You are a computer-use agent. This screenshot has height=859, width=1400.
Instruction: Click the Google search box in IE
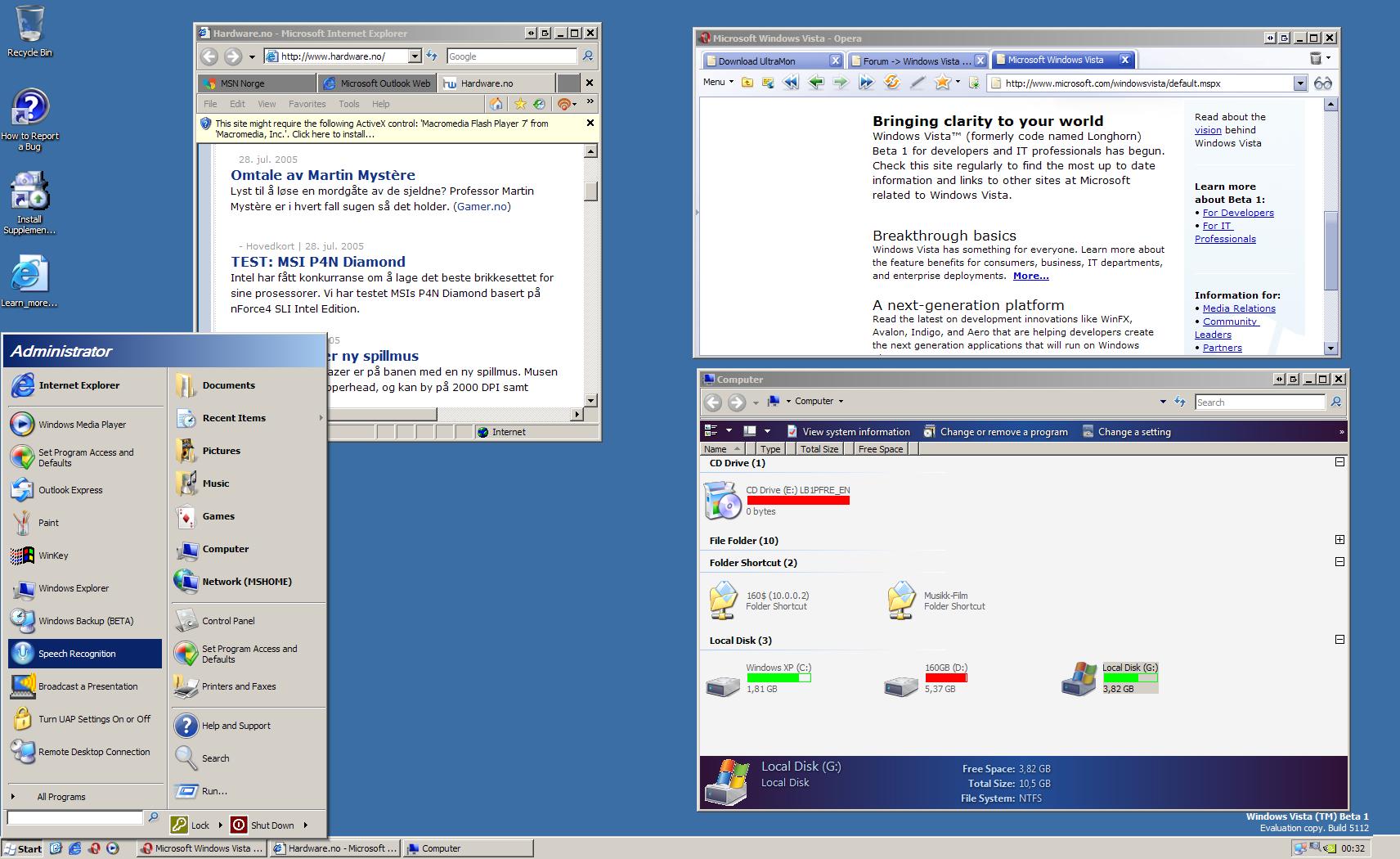(x=512, y=56)
